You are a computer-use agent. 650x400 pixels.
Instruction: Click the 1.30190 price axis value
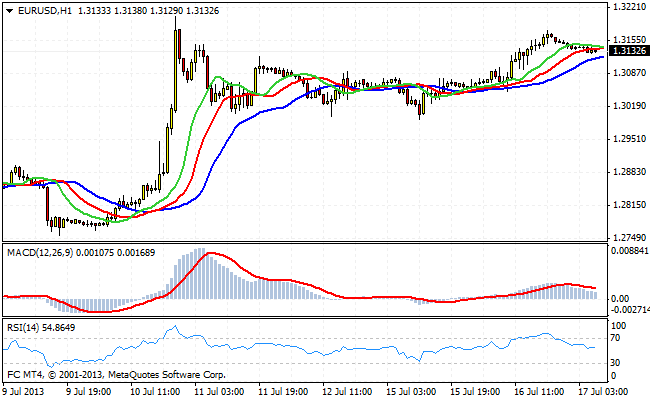[629, 106]
